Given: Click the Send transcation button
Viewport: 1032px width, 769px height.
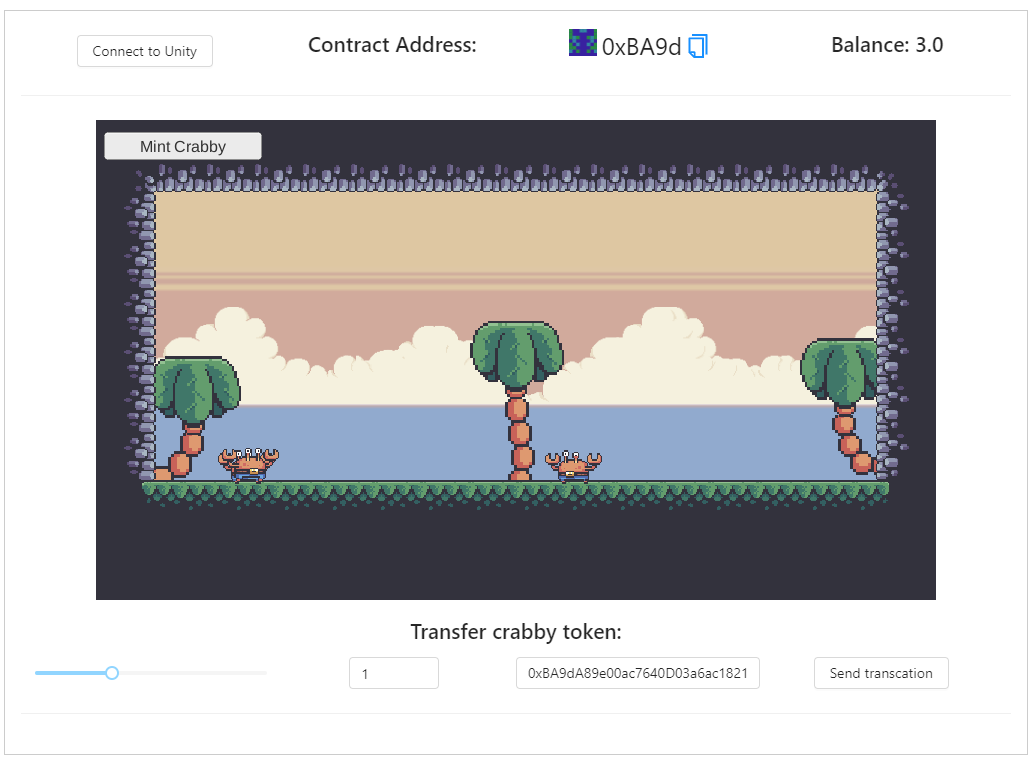Looking at the screenshot, I should coord(881,673).
